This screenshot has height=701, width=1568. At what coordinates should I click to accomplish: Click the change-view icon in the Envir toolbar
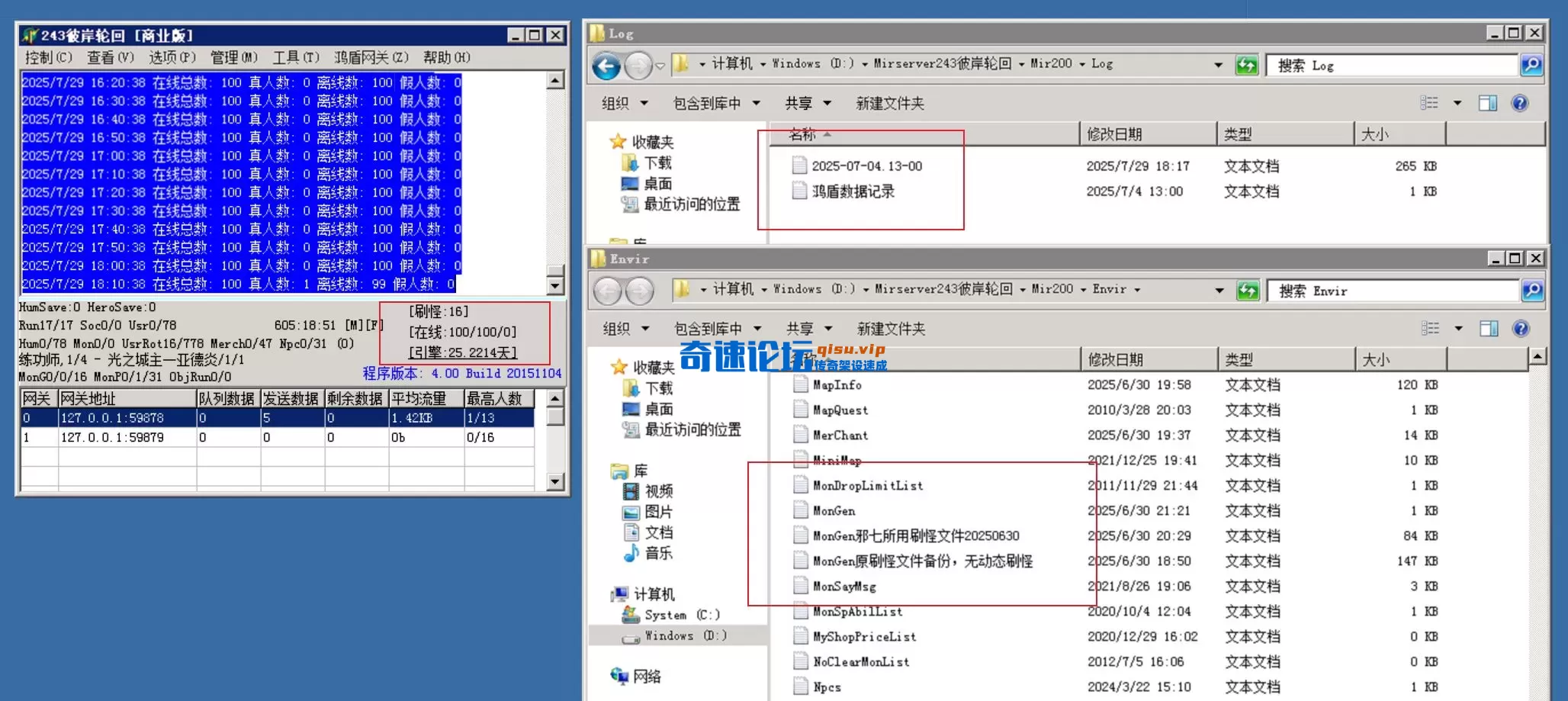tap(1431, 328)
